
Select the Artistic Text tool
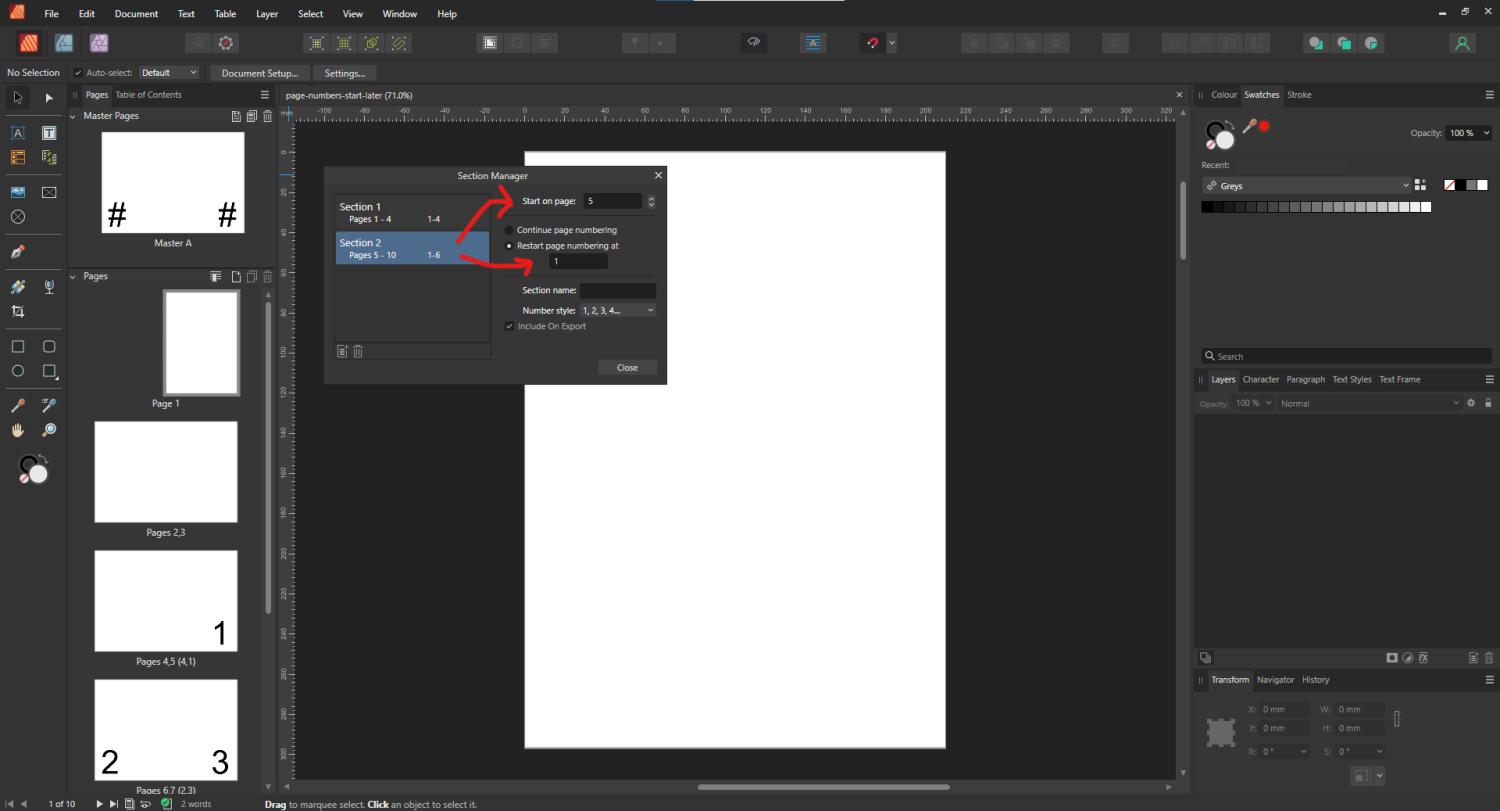(17, 132)
